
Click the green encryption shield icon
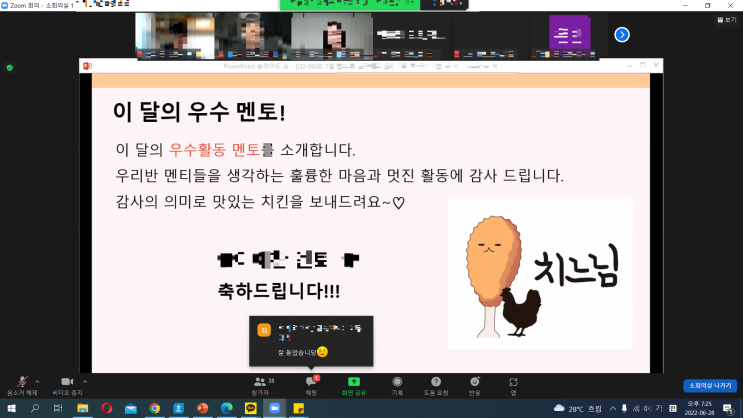10,68
